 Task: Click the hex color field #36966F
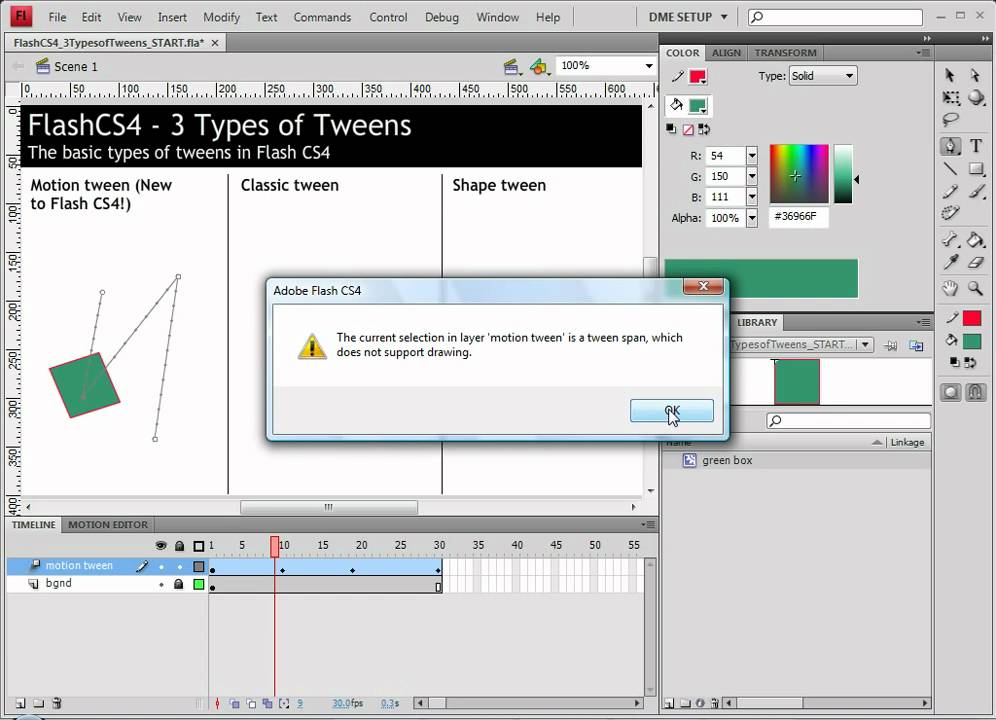tap(798, 217)
